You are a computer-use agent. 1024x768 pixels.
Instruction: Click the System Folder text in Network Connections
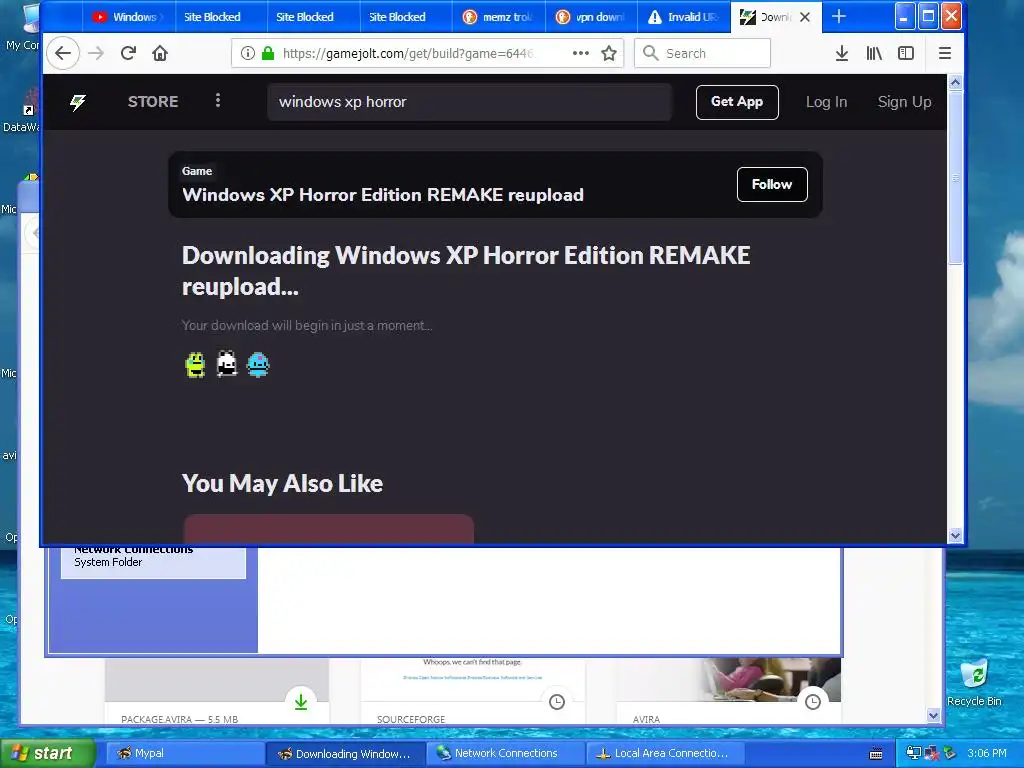coord(108,562)
